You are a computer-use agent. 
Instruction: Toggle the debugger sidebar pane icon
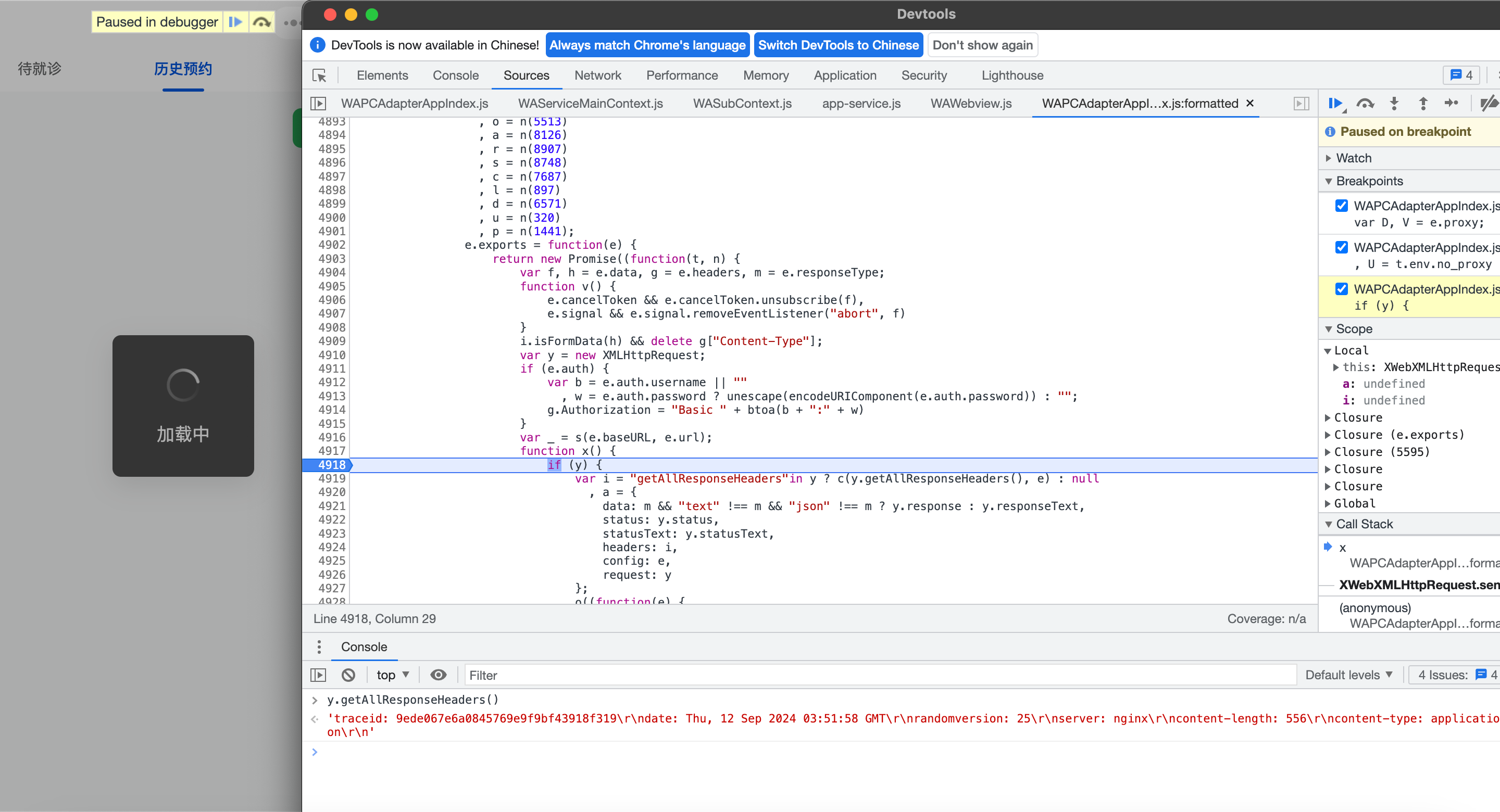[x=1302, y=104]
